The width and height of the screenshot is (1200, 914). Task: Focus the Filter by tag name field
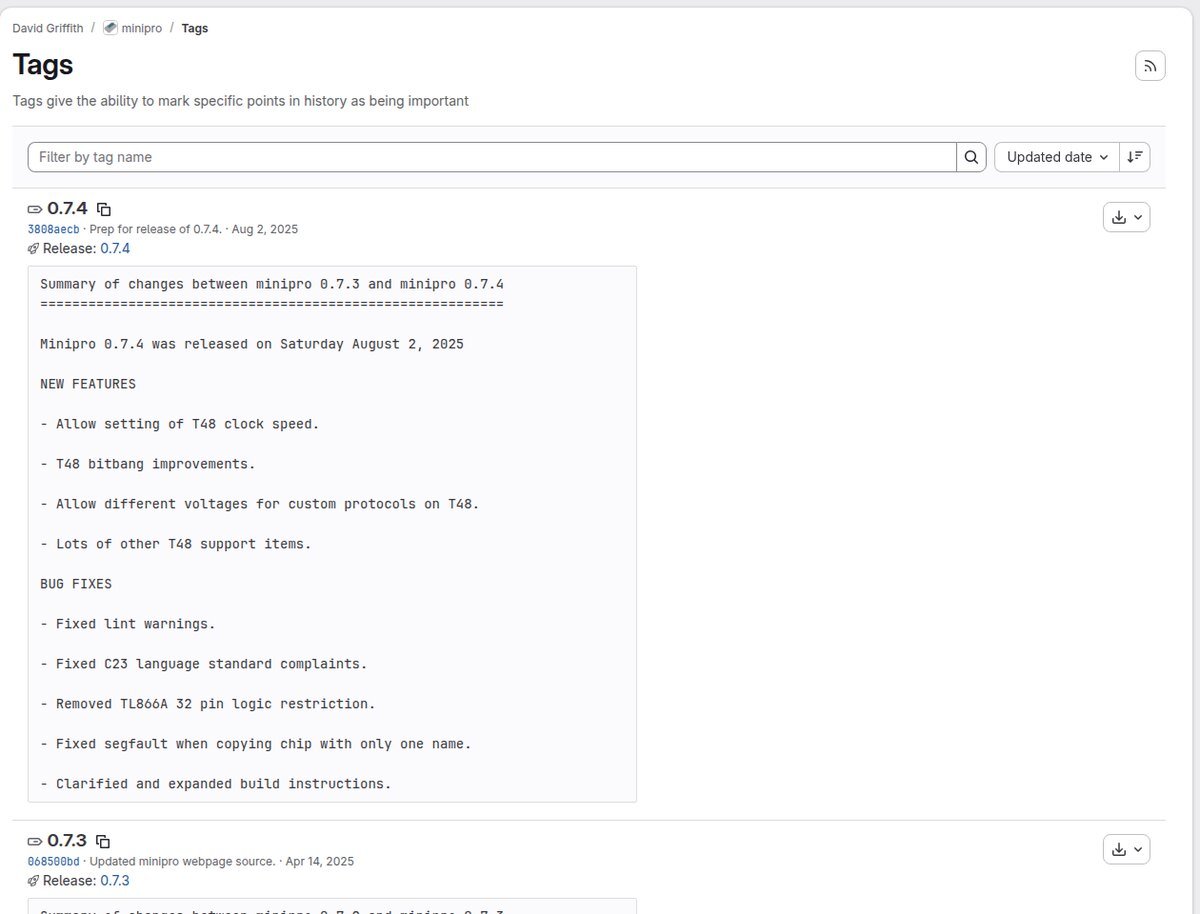(x=492, y=157)
